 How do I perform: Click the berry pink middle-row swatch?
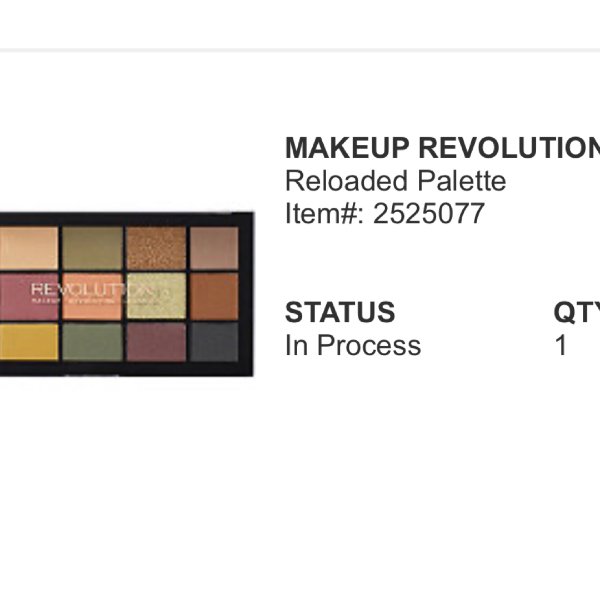(29, 296)
